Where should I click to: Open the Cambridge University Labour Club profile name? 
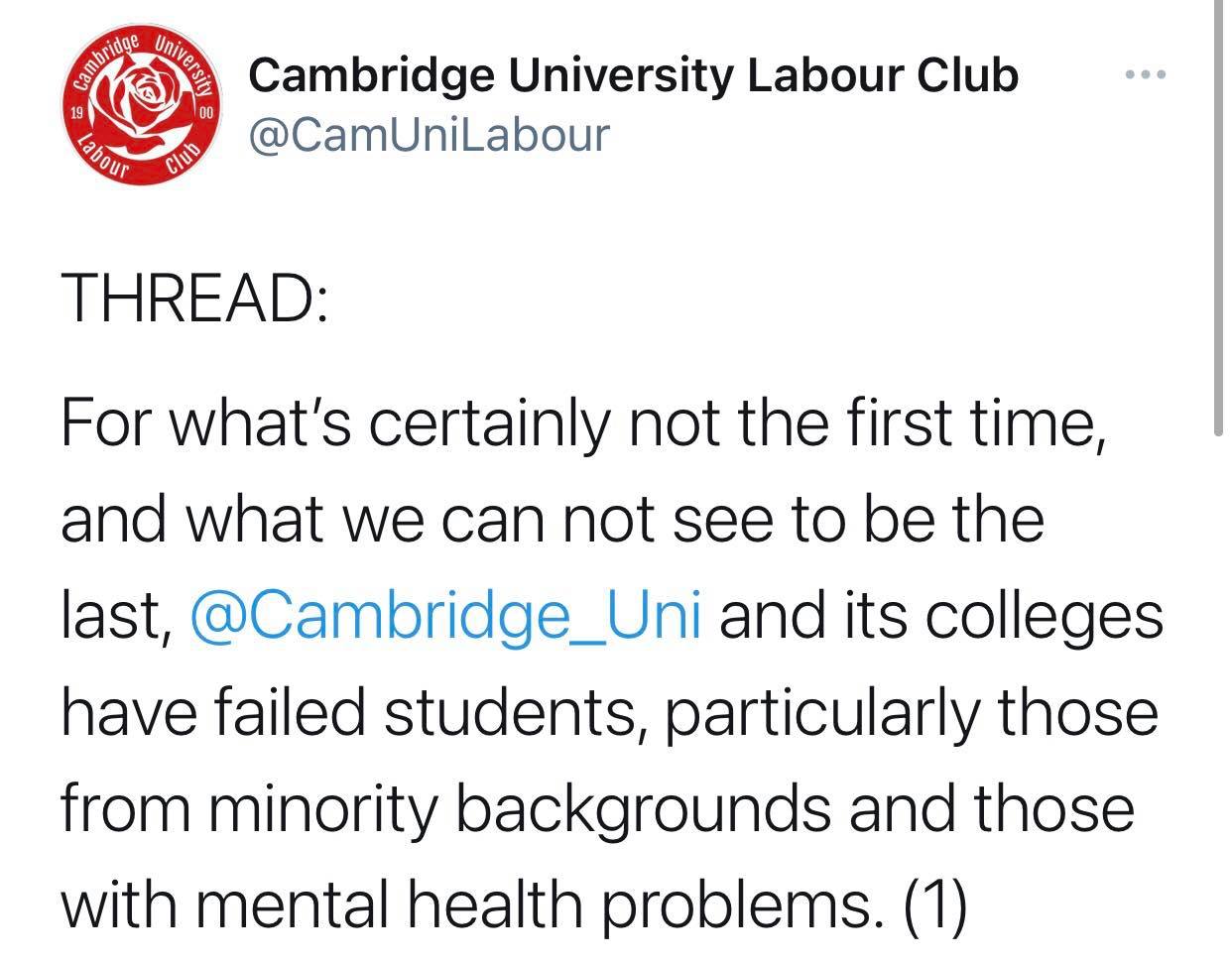tap(633, 75)
